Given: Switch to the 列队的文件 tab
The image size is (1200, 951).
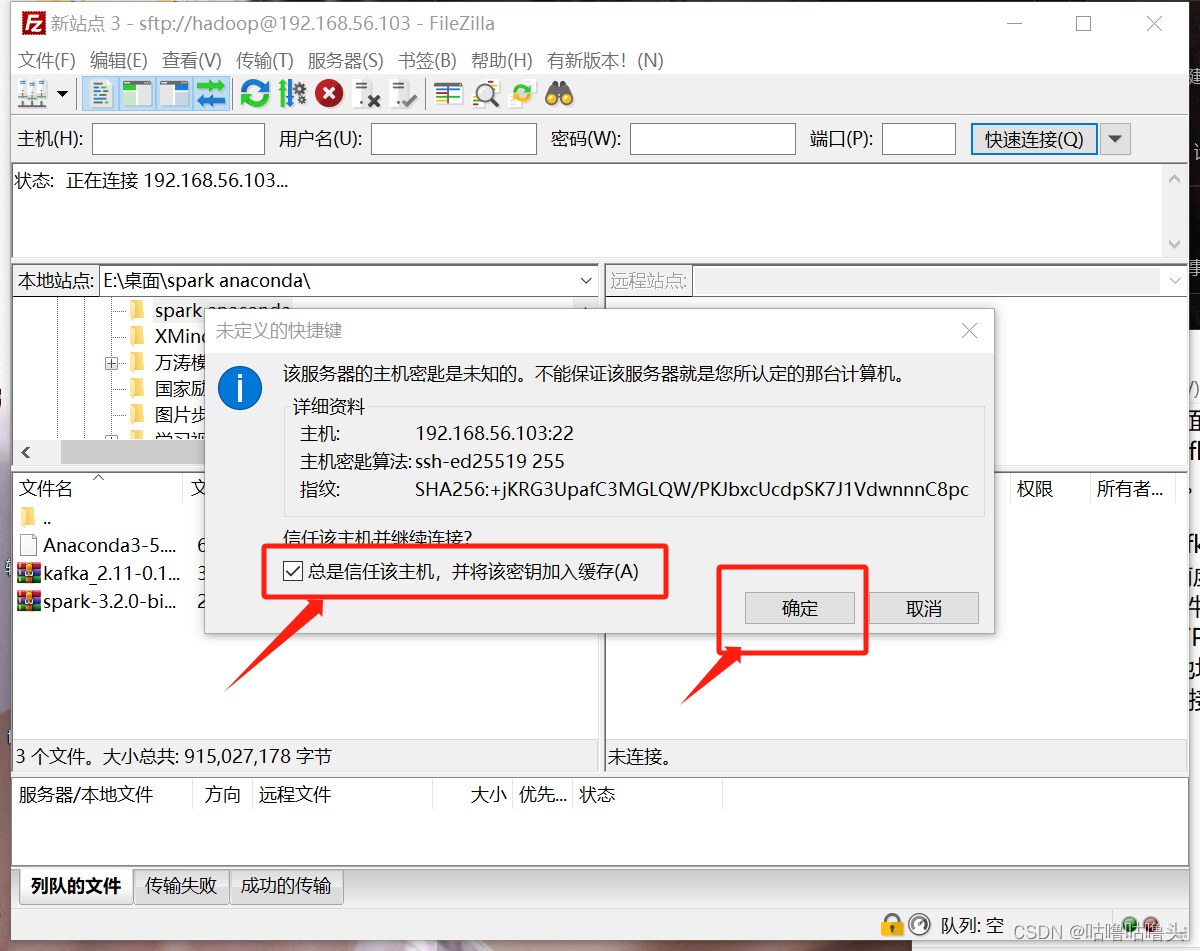Looking at the screenshot, I should [x=75, y=885].
